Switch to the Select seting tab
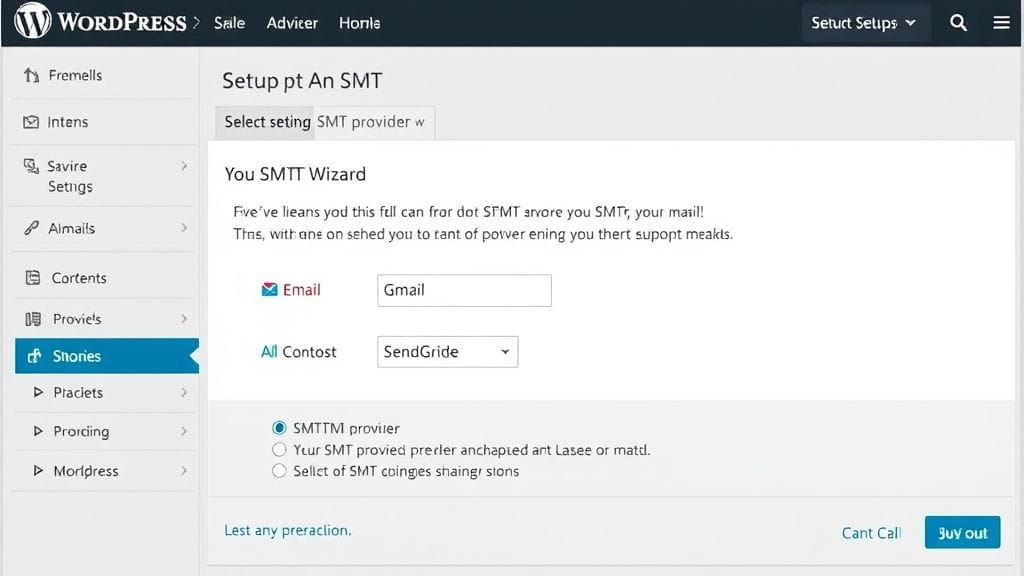The height and width of the screenshot is (576, 1024). [x=265, y=122]
